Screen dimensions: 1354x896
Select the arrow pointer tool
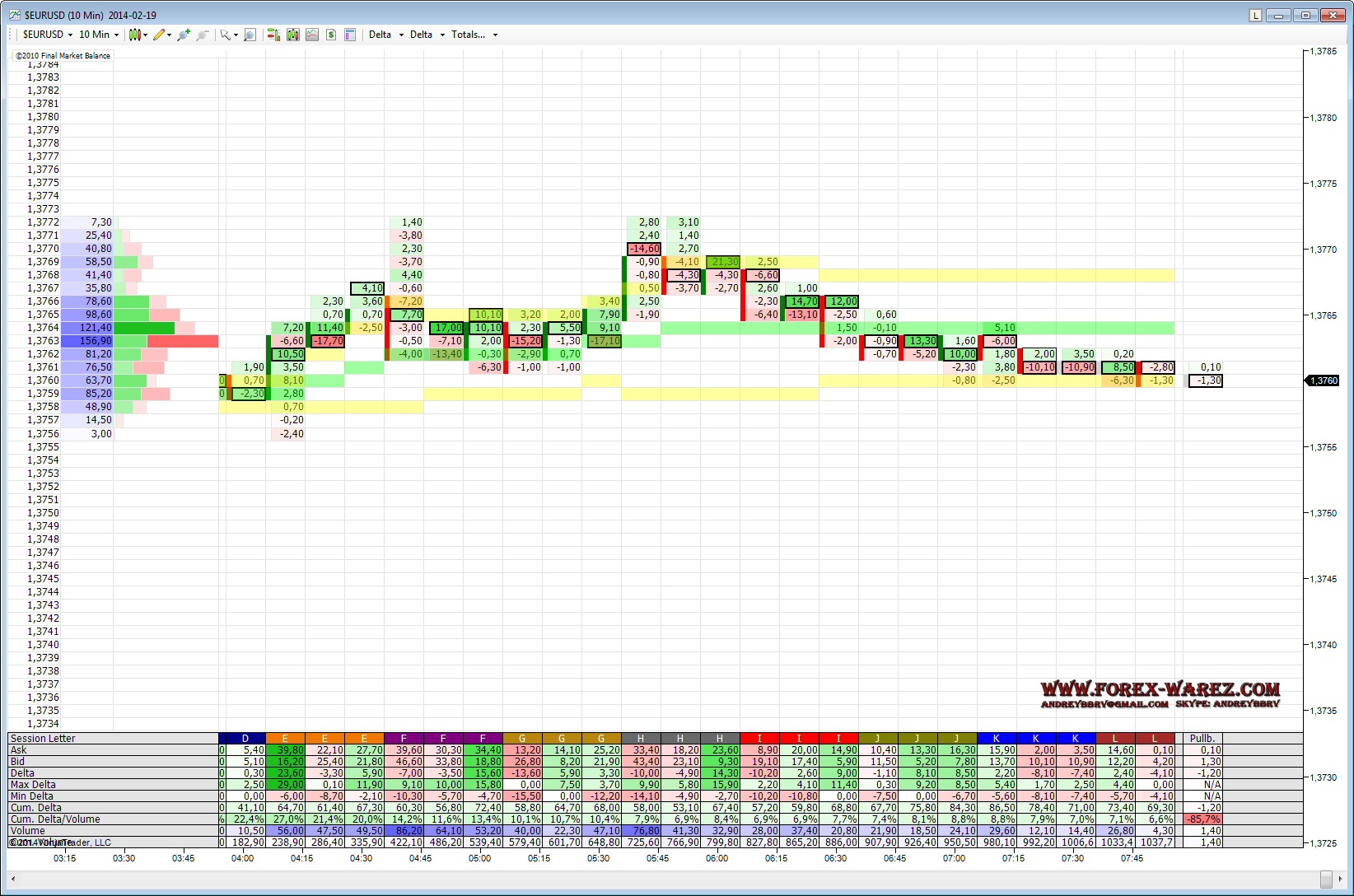tap(225, 35)
